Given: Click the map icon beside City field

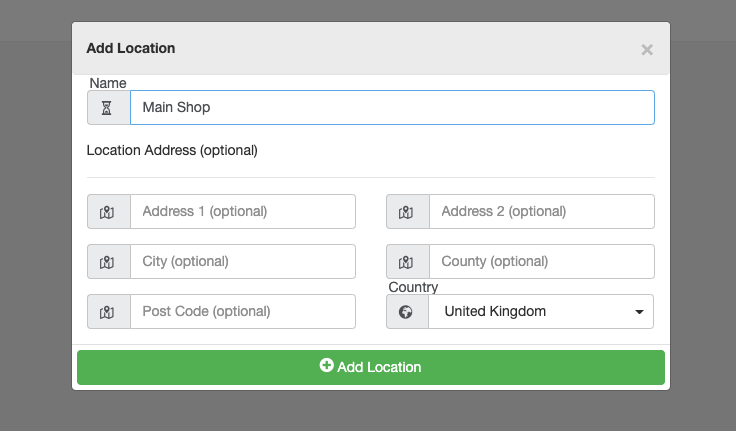Looking at the screenshot, I should pyautogui.click(x=108, y=262).
